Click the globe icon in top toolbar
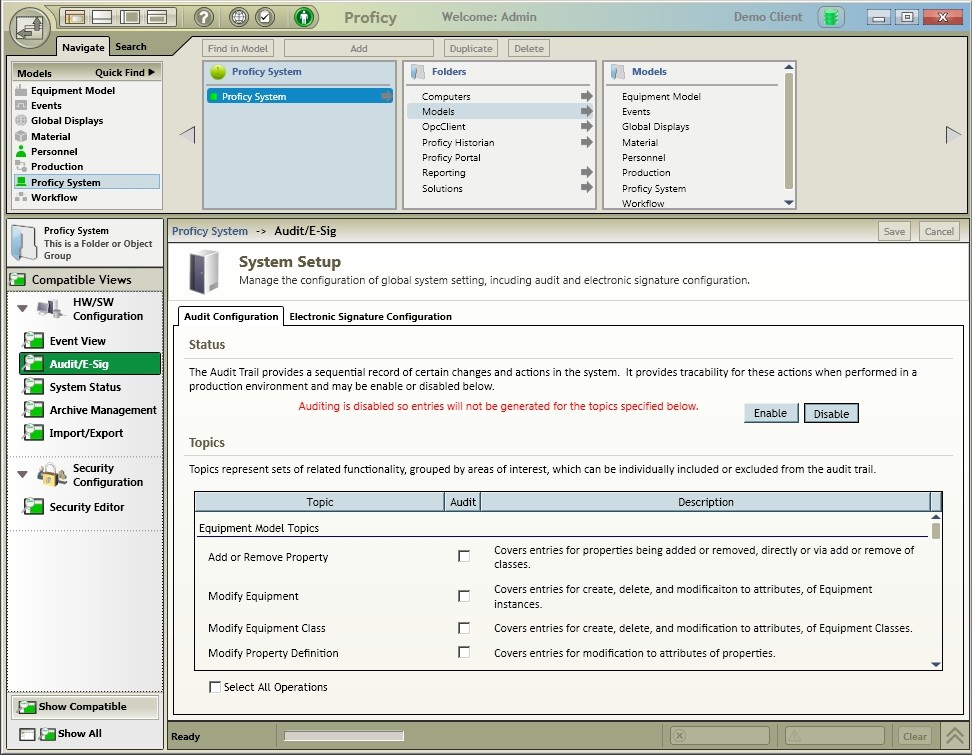The image size is (972, 755). (239, 17)
